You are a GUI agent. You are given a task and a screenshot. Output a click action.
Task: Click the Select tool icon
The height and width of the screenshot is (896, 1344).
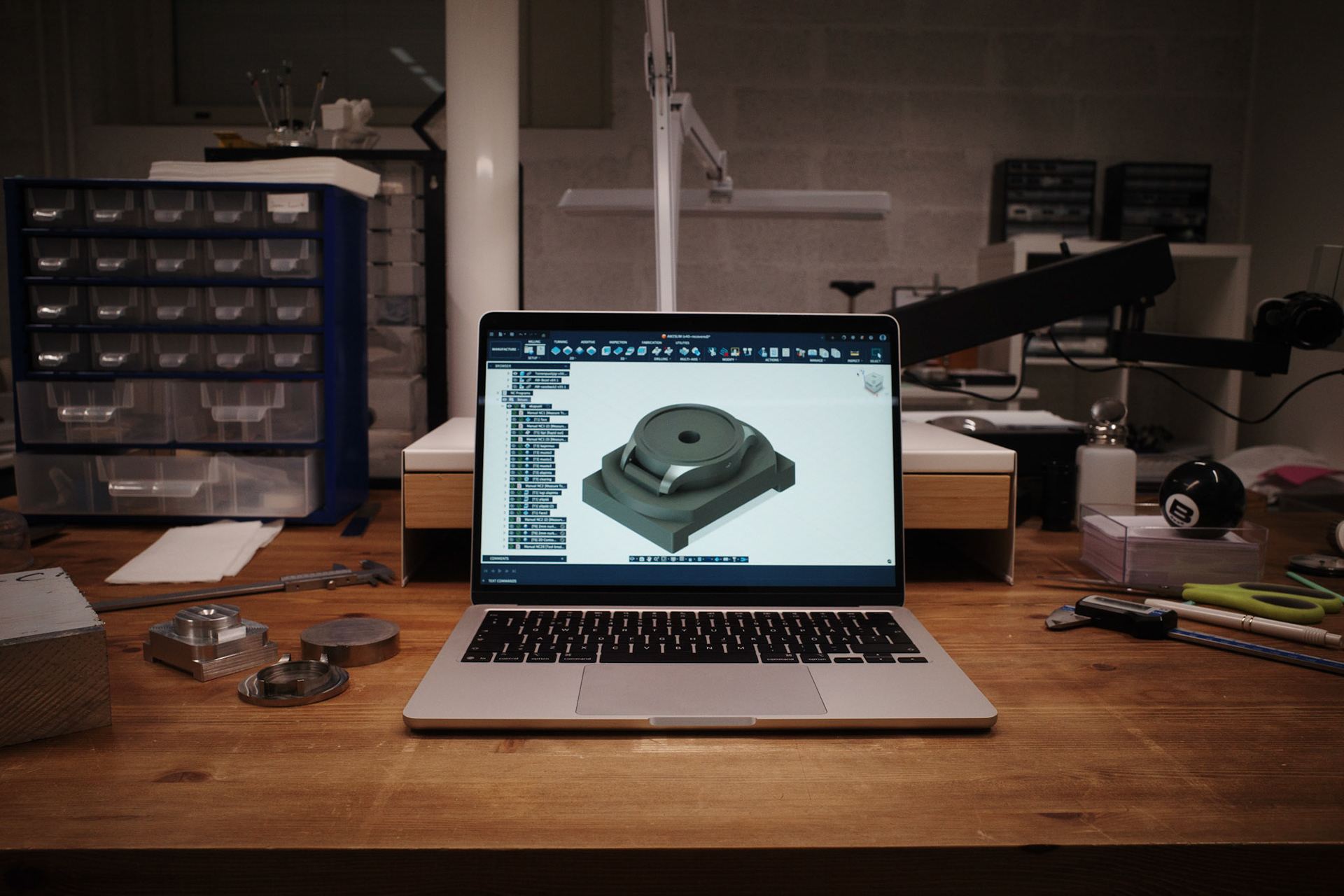tap(876, 353)
